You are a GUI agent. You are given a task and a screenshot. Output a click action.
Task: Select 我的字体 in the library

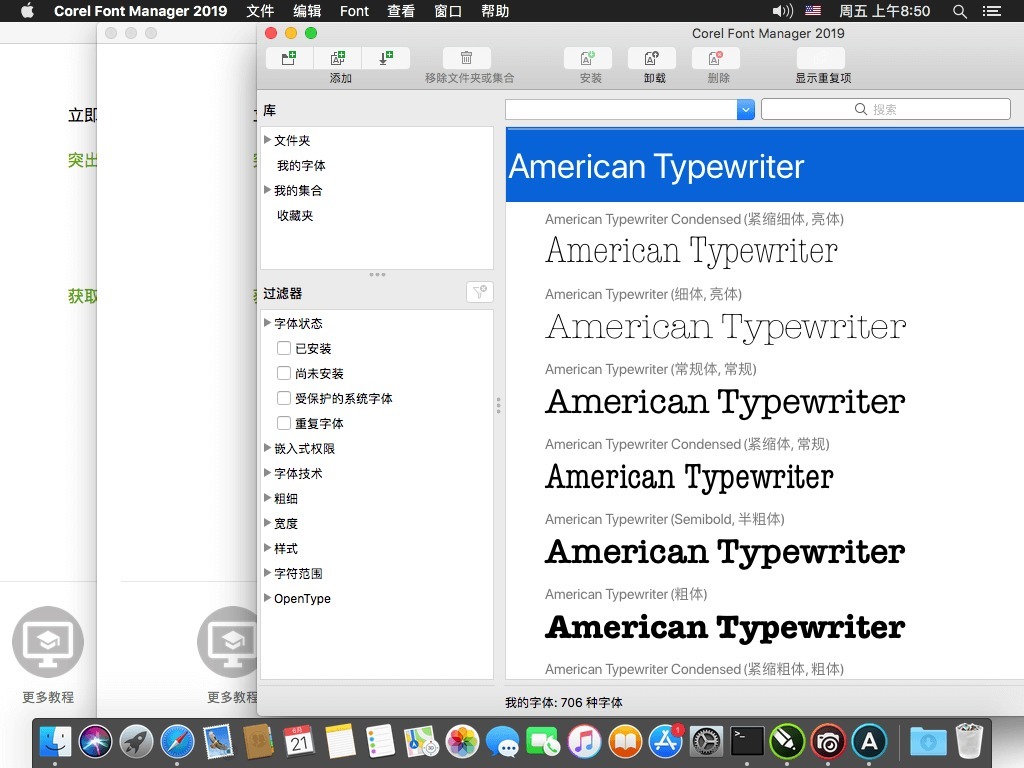(x=301, y=166)
